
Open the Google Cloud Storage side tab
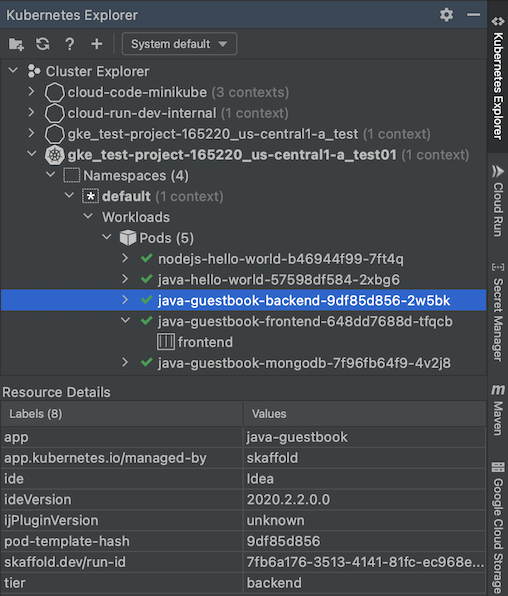[x=498, y=528]
